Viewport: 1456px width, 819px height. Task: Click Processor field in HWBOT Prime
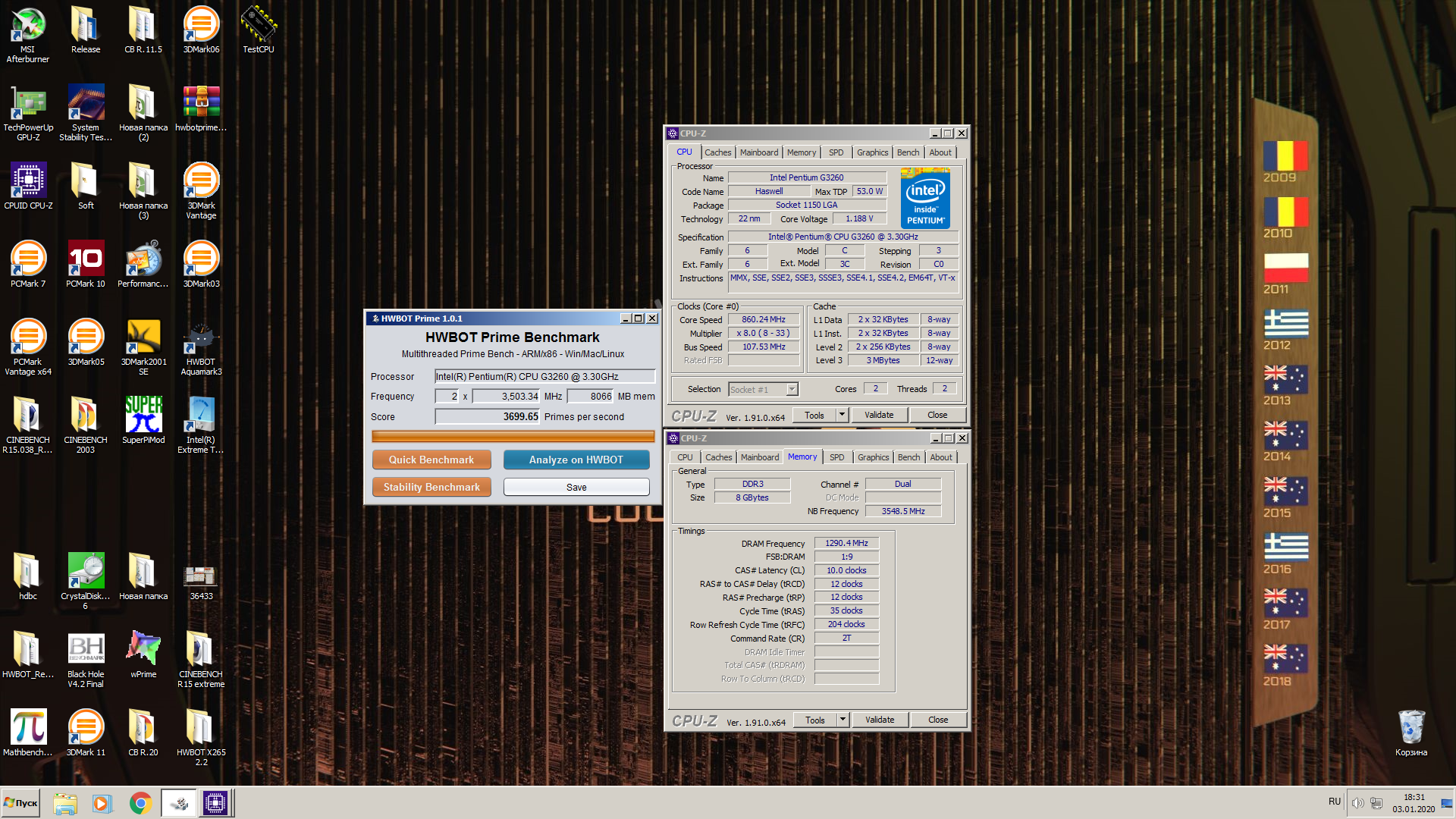544,376
